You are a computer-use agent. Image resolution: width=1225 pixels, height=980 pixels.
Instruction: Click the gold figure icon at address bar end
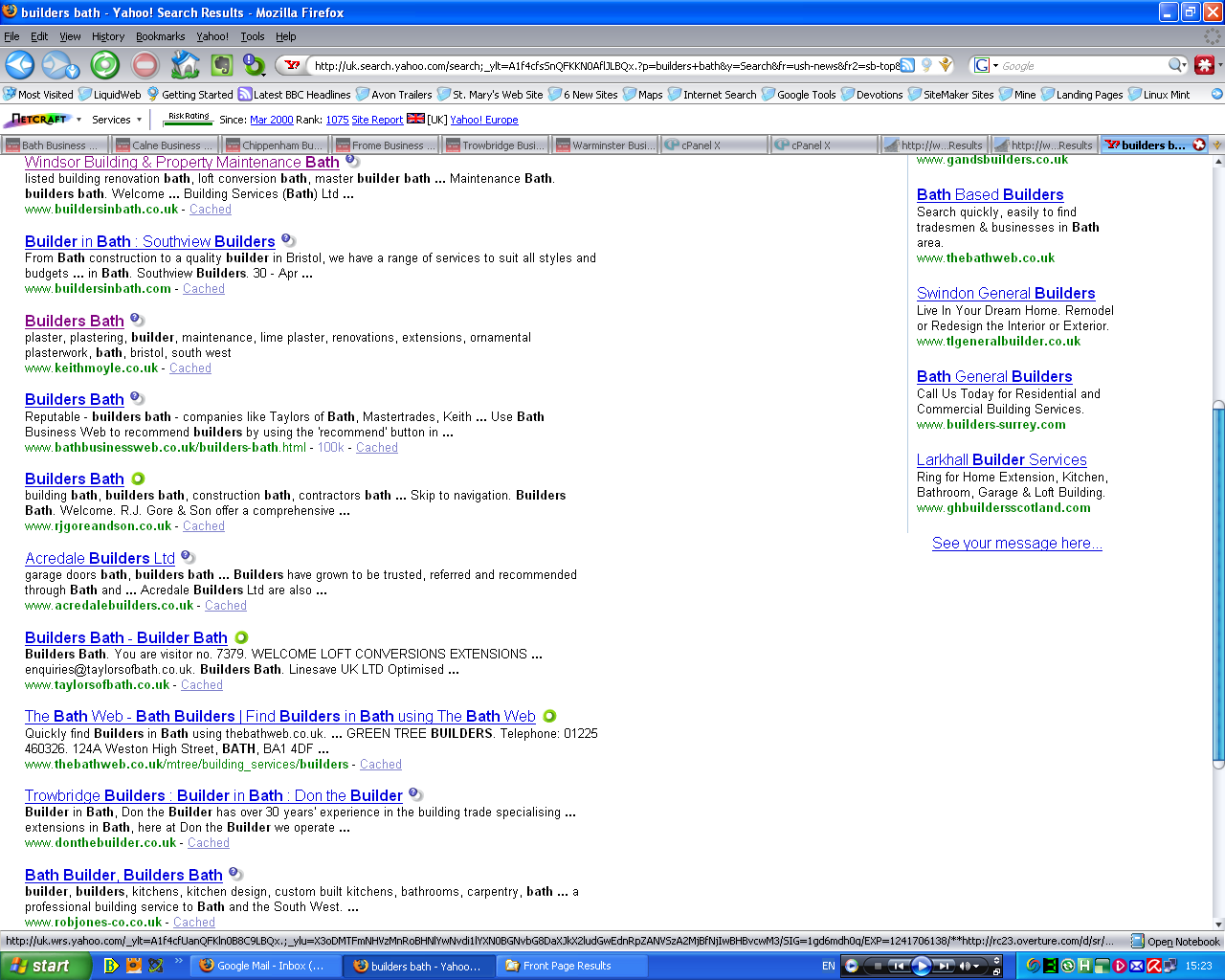(x=946, y=65)
